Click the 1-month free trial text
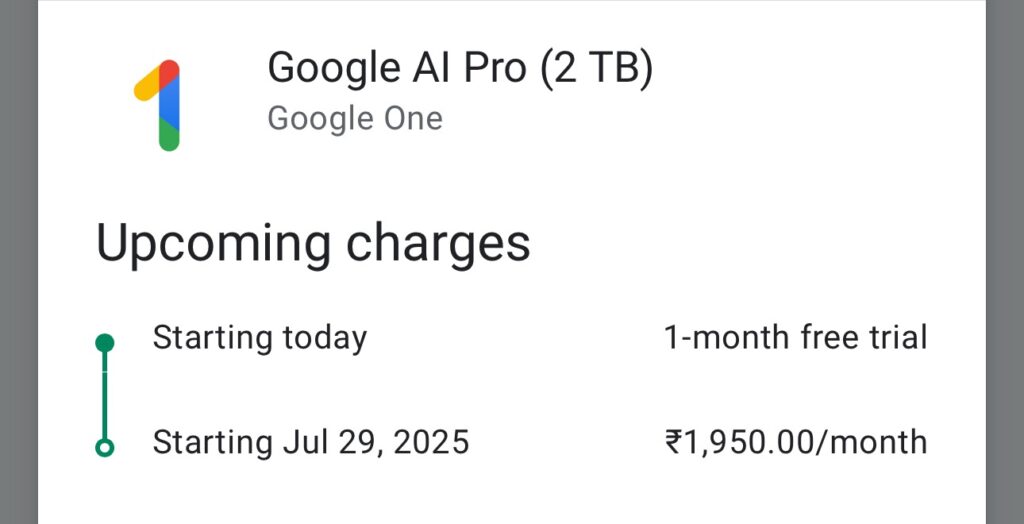The image size is (1024, 524). pos(795,338)
